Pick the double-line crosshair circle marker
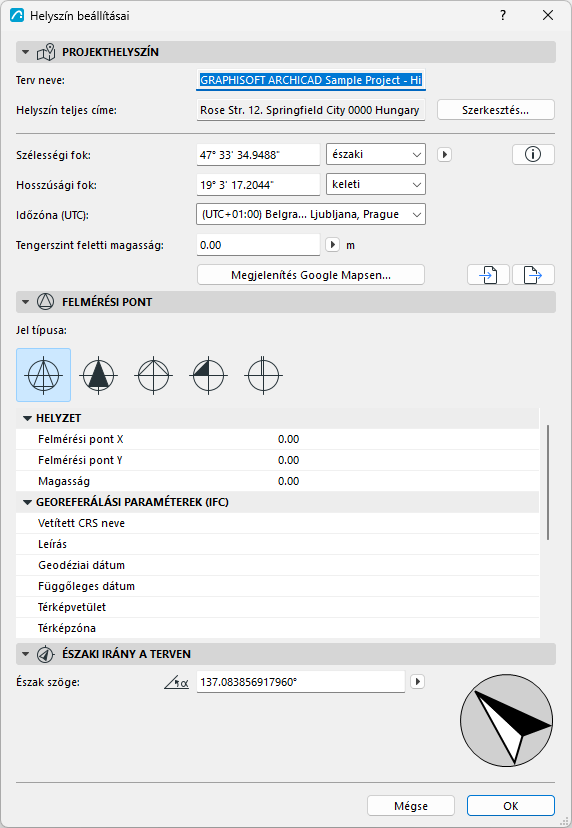 (x=263, y=375)
